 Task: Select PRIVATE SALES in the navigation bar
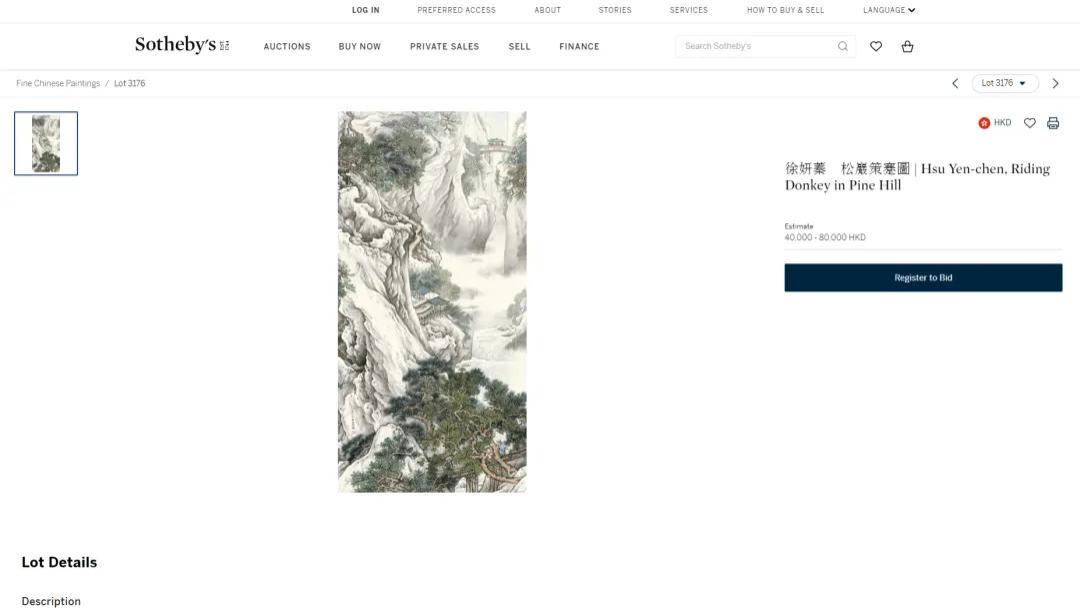(x=444, y=46)
